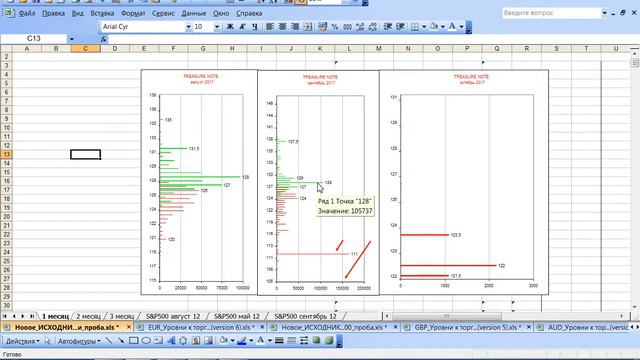Switch to the GBP_Уровни workbook tab
This screenshot has width=640, height=360.
[468, 327]
